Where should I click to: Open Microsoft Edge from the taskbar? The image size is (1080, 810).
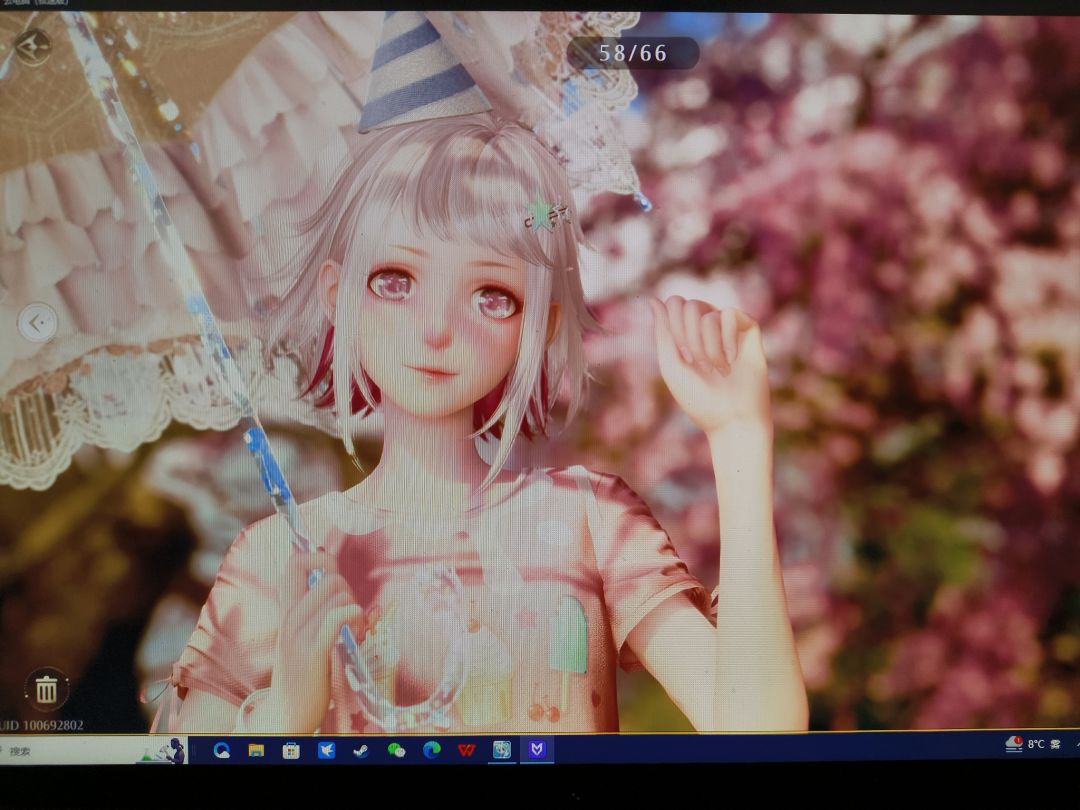pyautogui.click(x=431, y=750)
